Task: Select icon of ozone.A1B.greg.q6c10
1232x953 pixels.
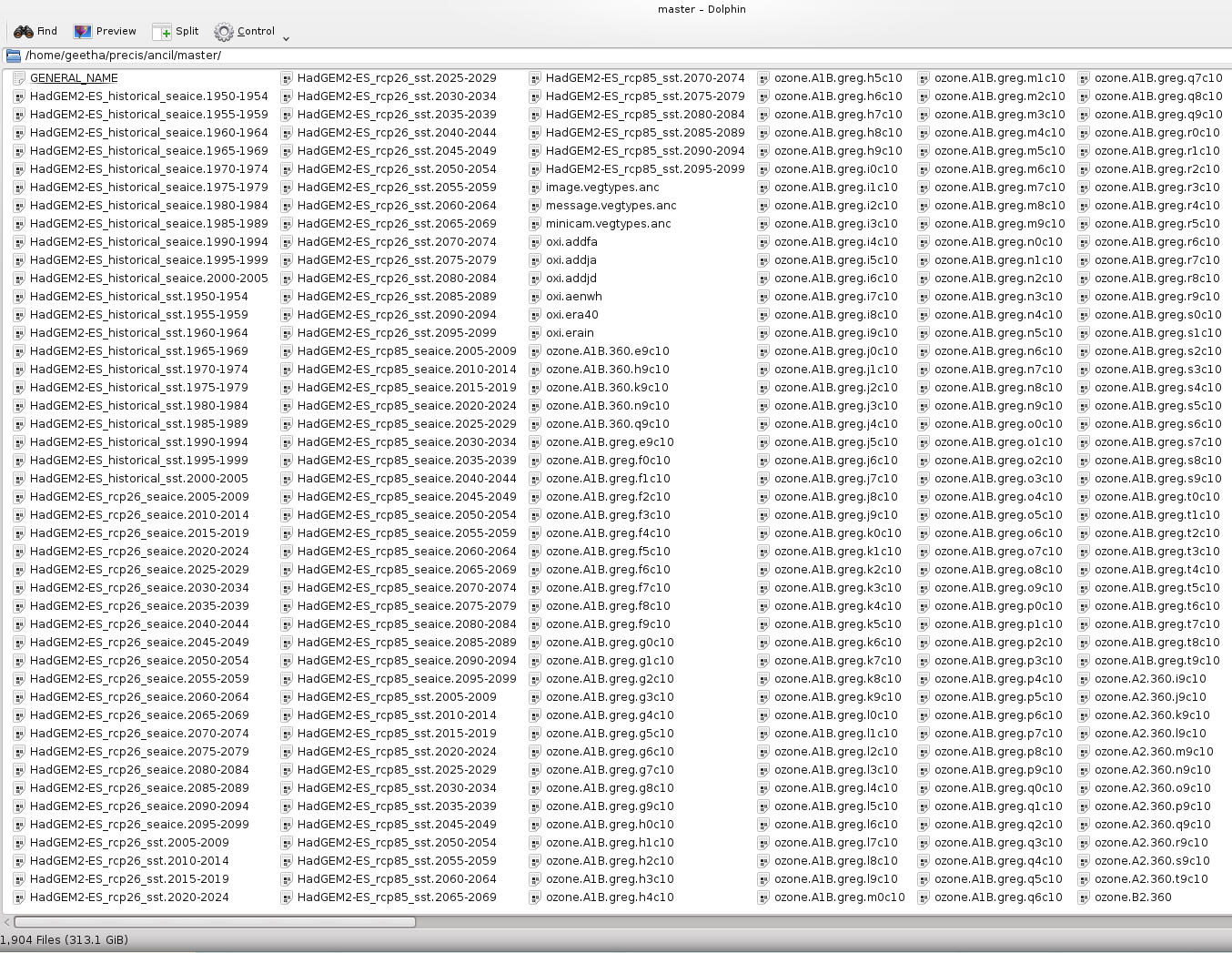Action: click(x=924, y=897)
